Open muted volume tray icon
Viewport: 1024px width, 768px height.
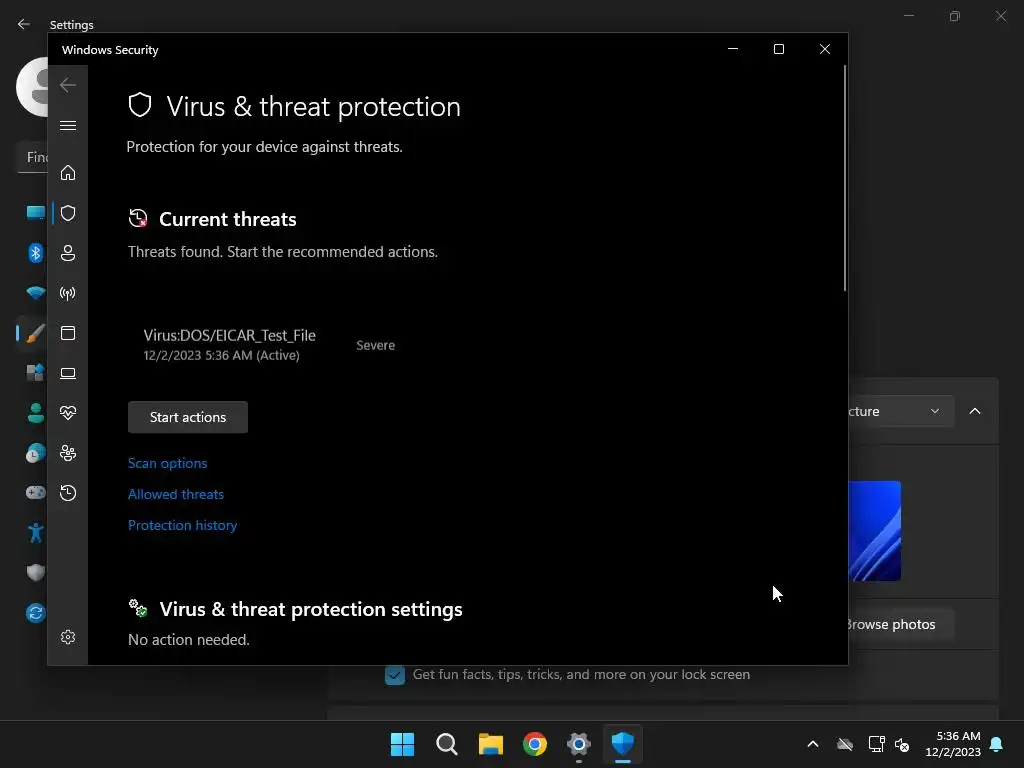click(x=902, y=744)
